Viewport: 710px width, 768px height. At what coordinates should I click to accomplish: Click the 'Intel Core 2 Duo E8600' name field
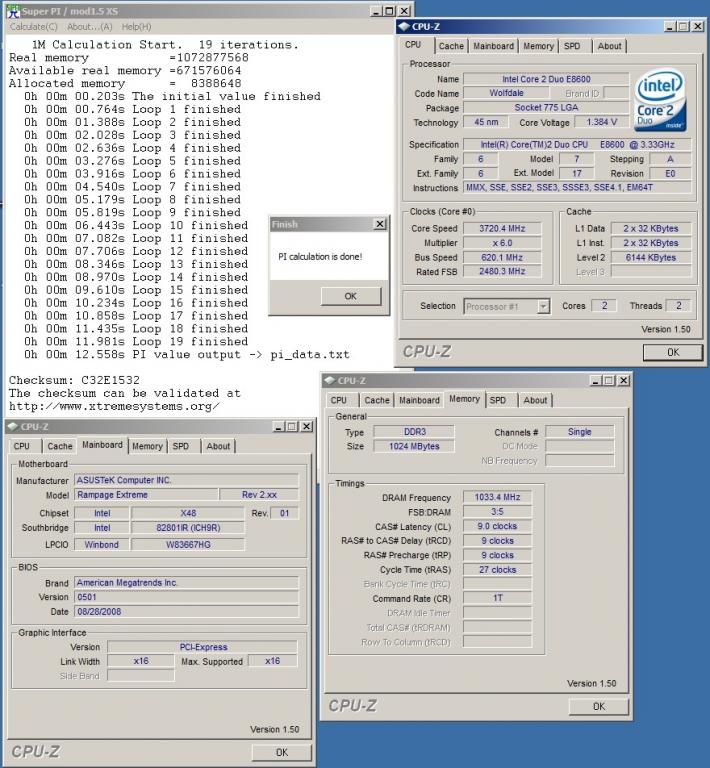[546, 79]
